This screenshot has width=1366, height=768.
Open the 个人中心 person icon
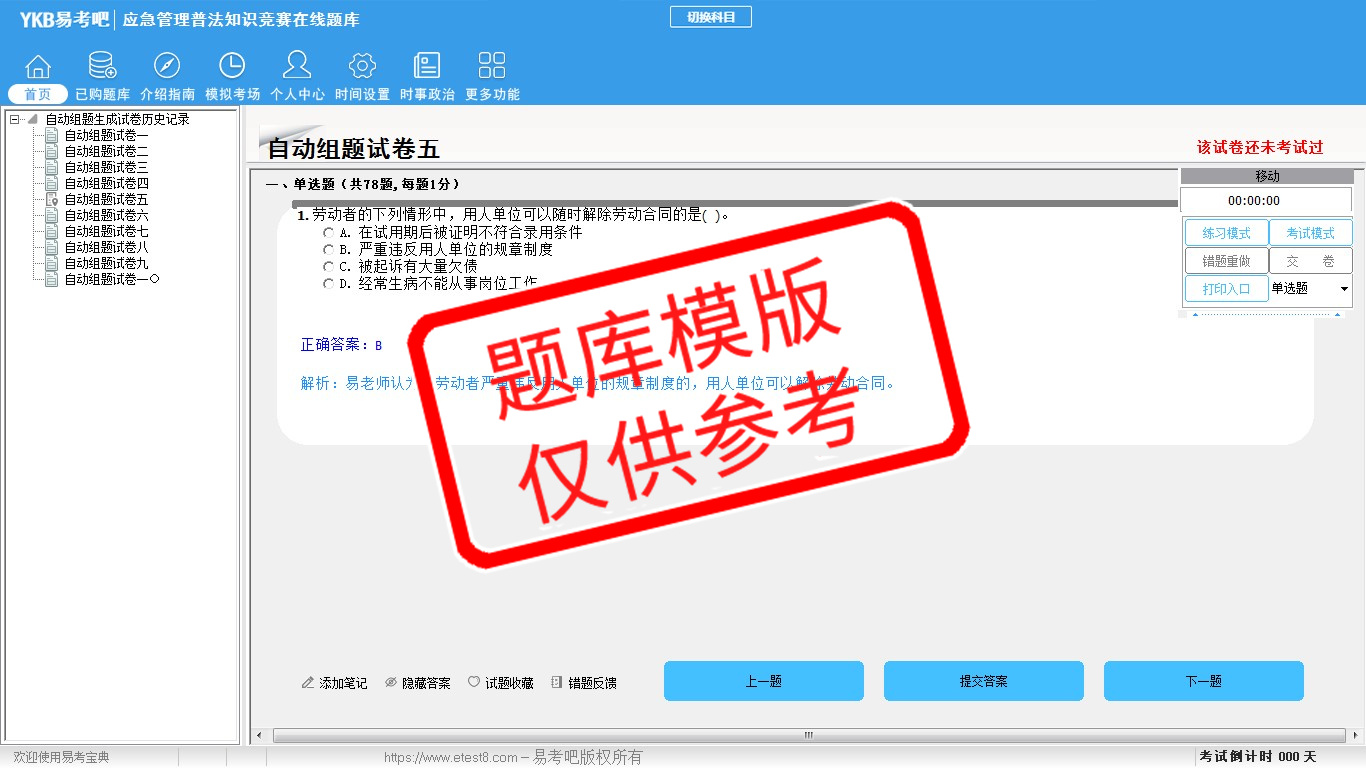[x=297, y=66]
